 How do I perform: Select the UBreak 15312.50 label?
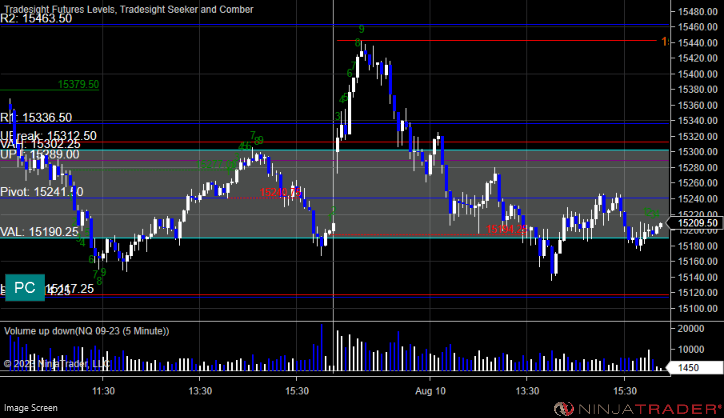click(48, 136)
